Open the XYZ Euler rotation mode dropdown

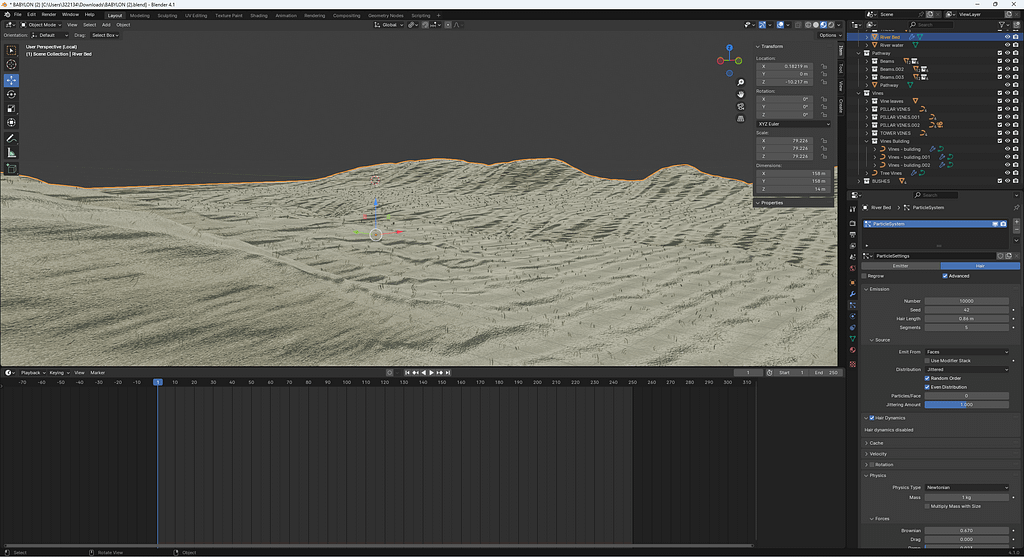click(x=792, y=124)
